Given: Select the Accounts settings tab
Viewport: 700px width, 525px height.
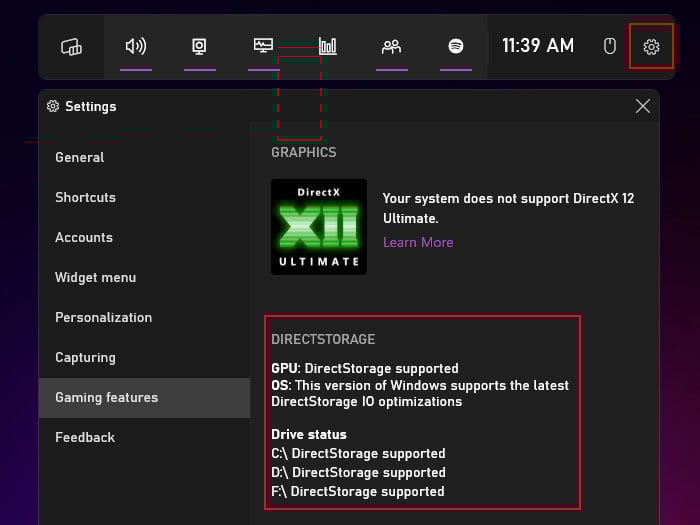Looking at the screenshot, I should click(x=145, y=238).
